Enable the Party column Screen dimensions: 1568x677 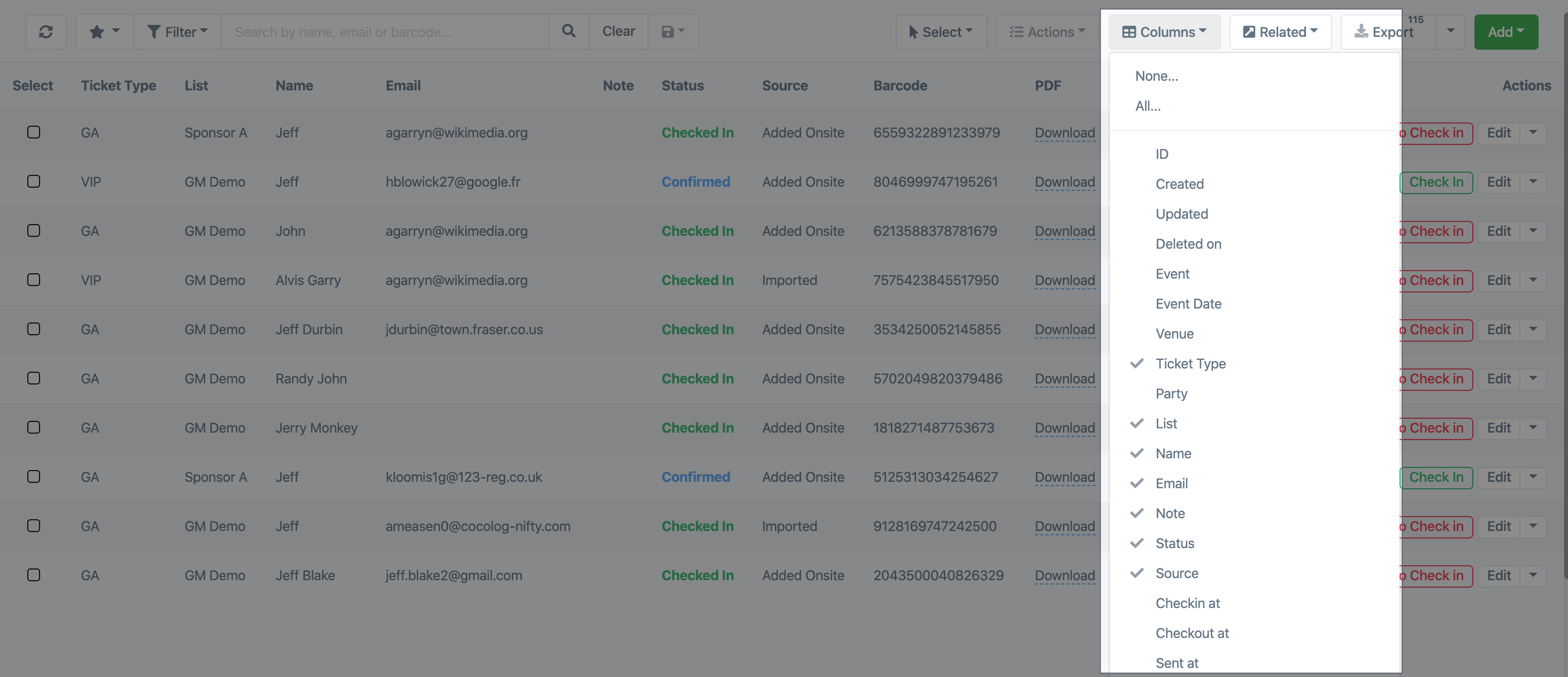1255,393
